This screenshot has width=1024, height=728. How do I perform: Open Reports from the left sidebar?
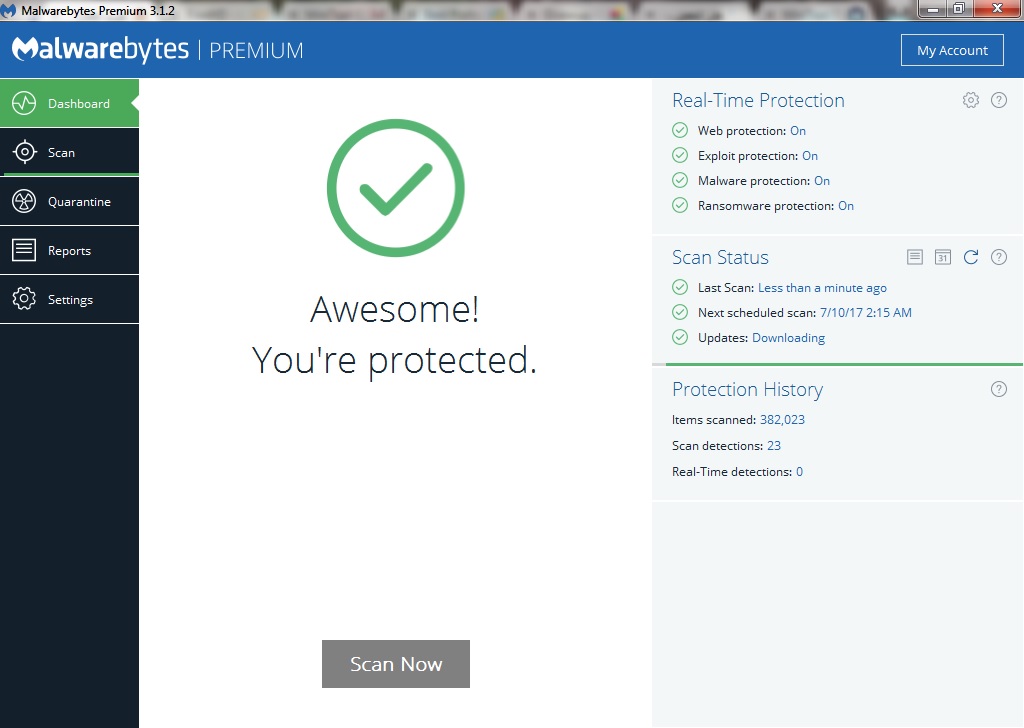(69, 251)
